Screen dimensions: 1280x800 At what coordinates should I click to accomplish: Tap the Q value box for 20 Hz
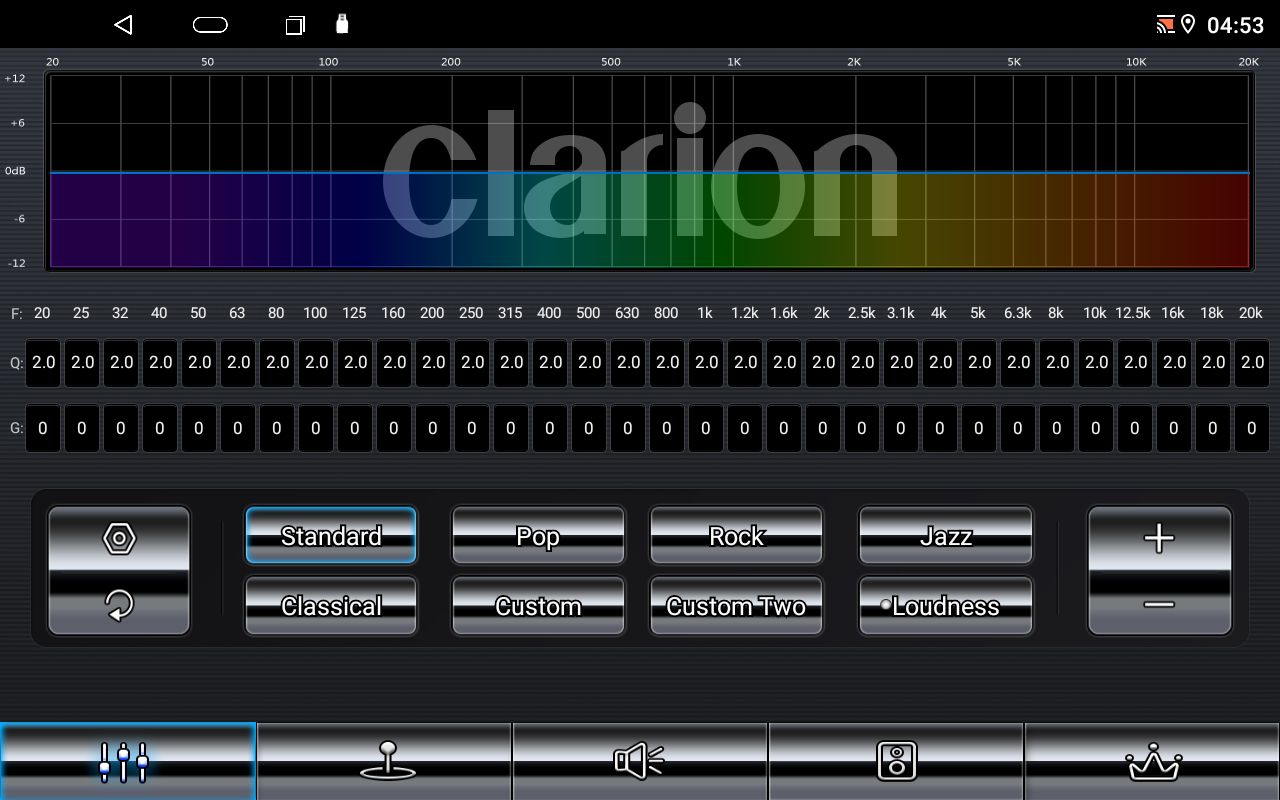(43, 362)
